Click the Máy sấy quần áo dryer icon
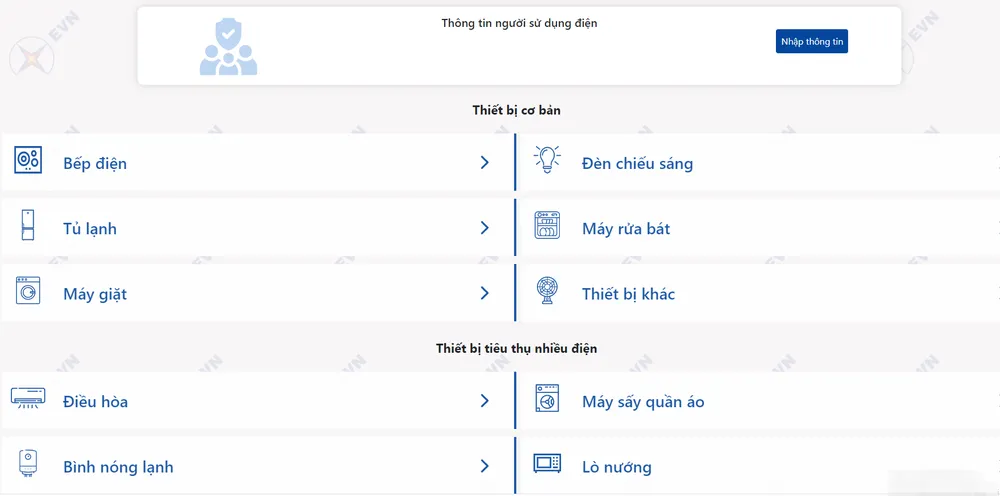This screenshot has height=496, width=1000. 547,398
